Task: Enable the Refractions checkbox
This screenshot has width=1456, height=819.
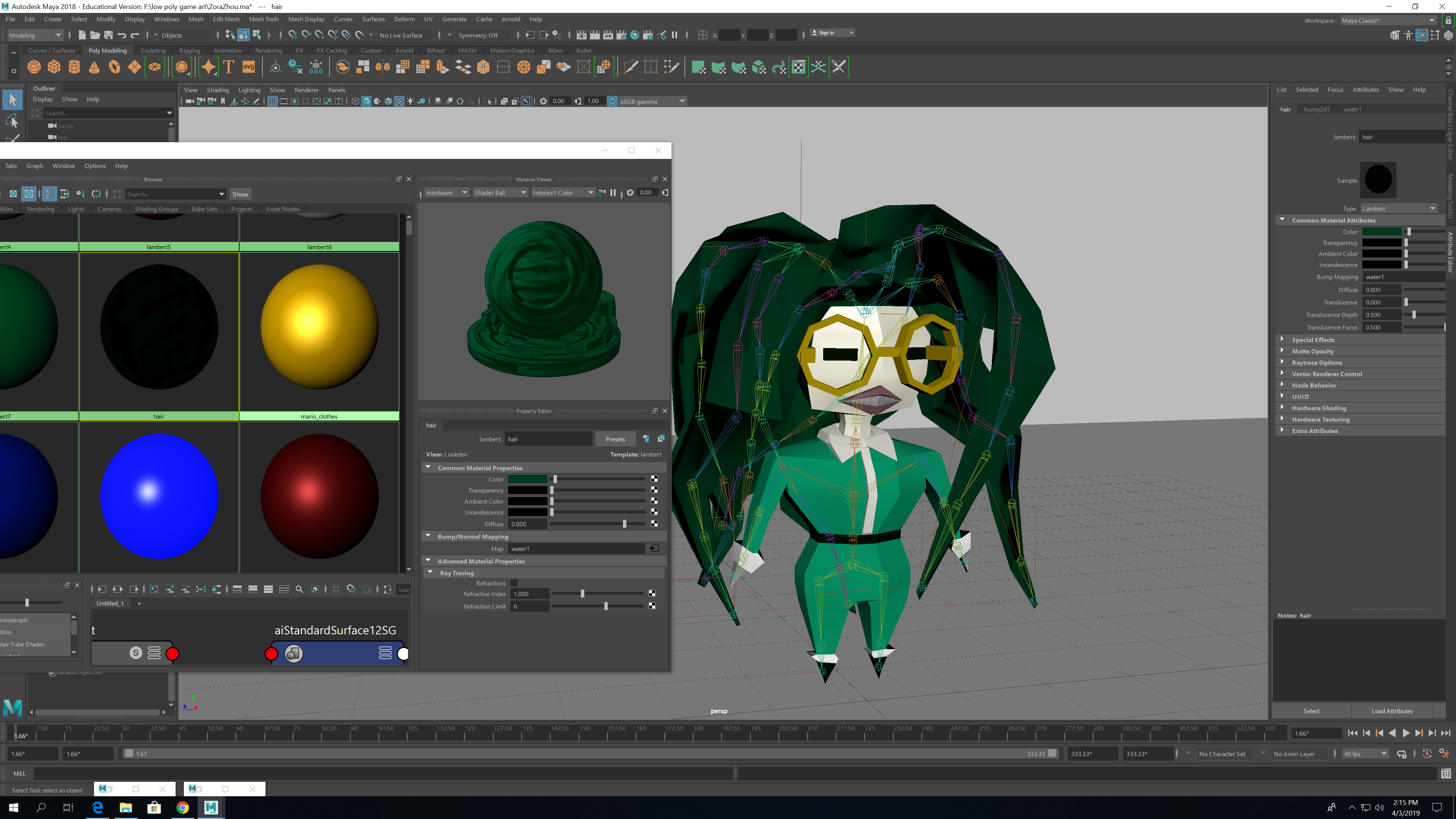Action: (x=514, y=583)
